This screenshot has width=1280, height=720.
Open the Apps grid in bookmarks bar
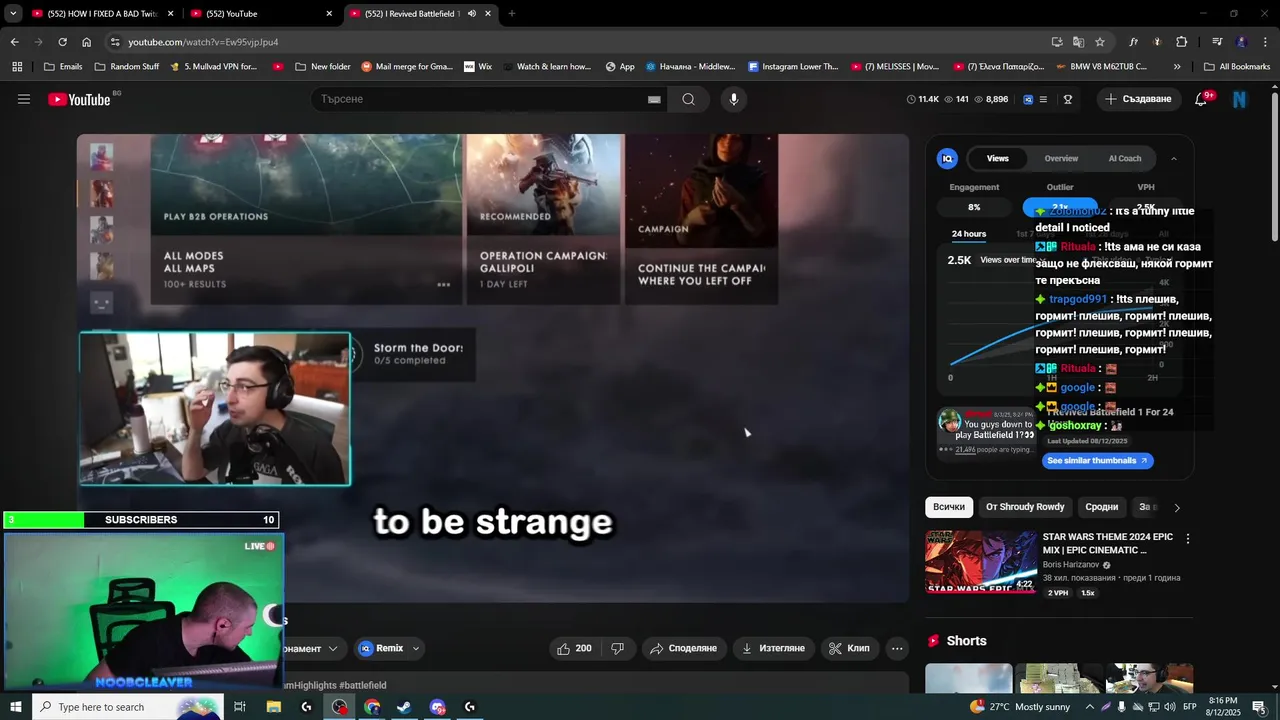pyautogui.click(x=17, y=67)
